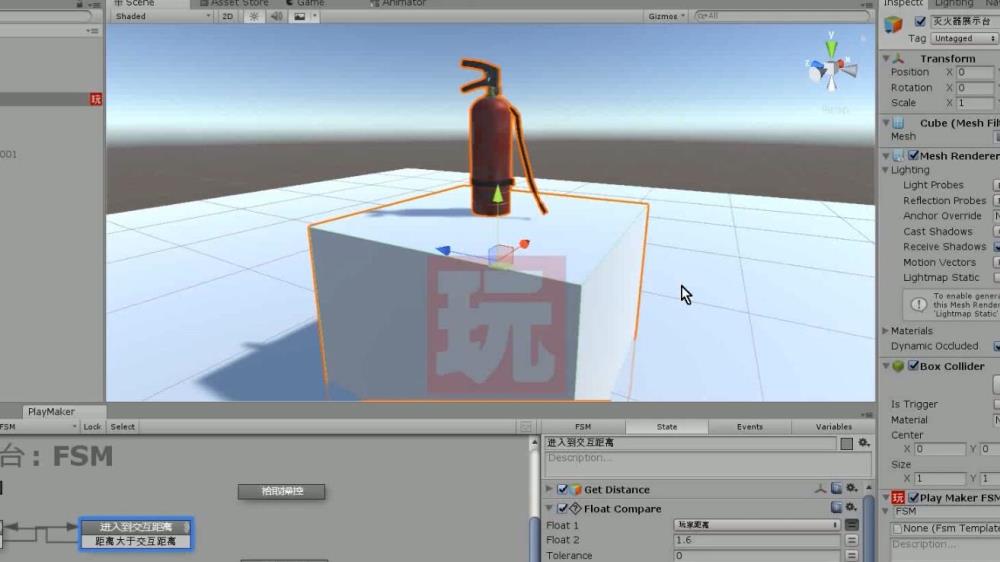Switch to Game tab

(305, 3)
